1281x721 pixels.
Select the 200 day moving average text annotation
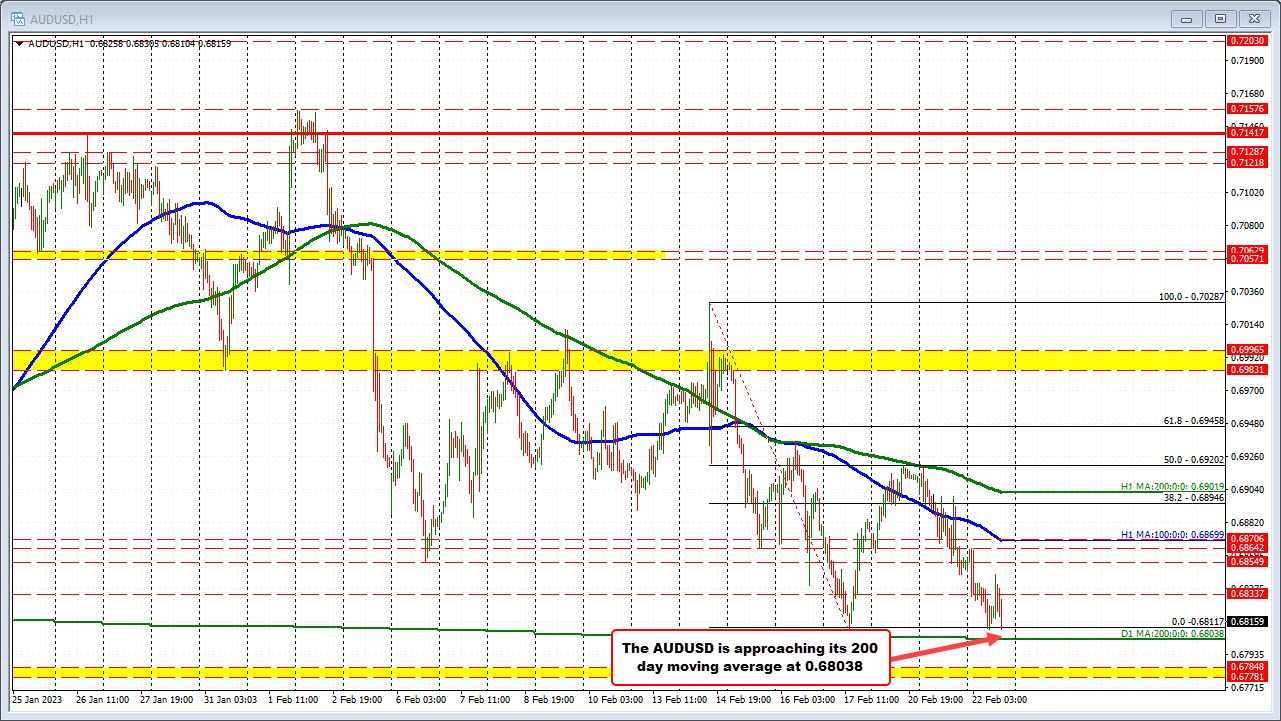click(x=745, y=655)
